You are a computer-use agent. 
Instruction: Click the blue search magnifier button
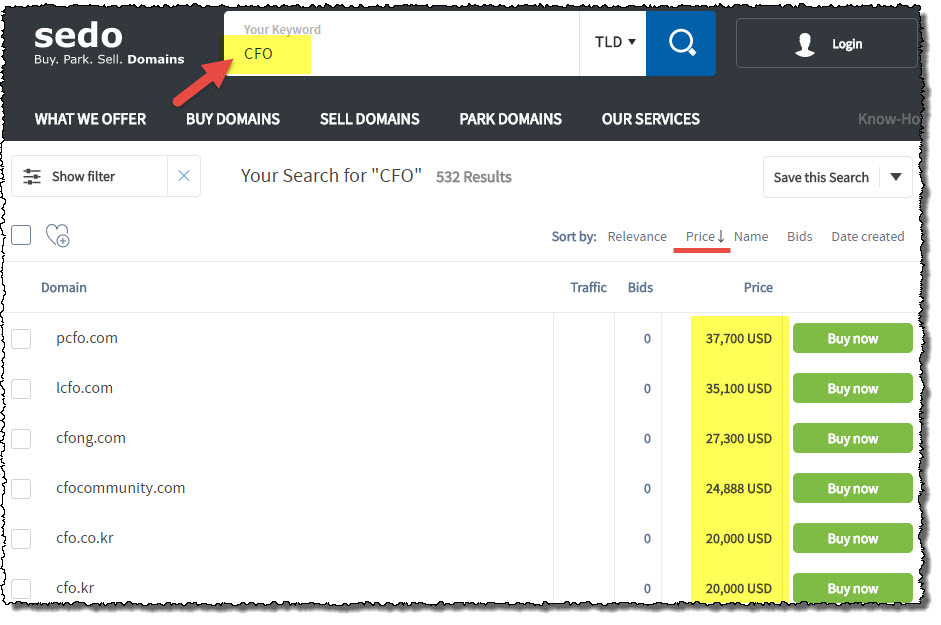[x=681, y=43]
